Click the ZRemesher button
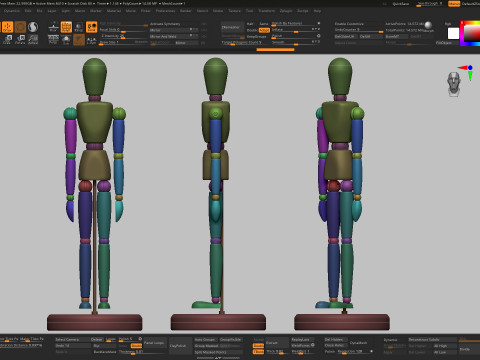This screenshot has width=480, height=360. click(x=232, y=27)
